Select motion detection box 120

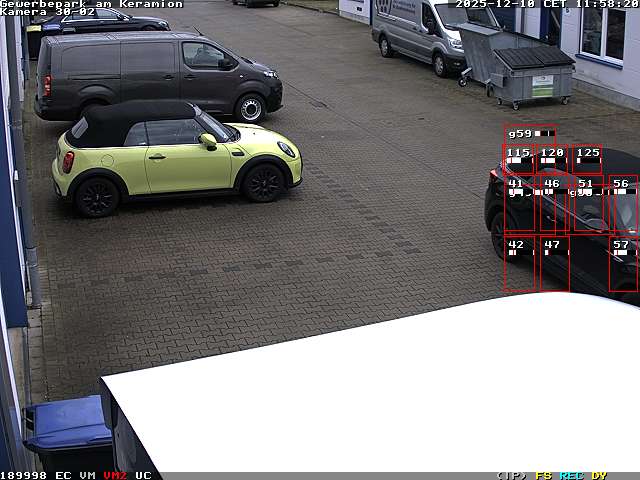(x=553, y=159)
